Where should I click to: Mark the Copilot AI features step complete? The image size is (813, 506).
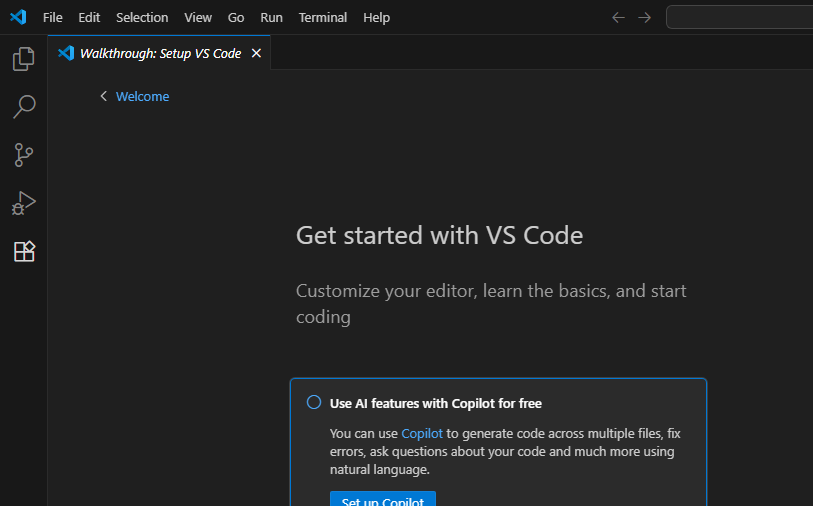pyautogui.click(x=314, y=402)
